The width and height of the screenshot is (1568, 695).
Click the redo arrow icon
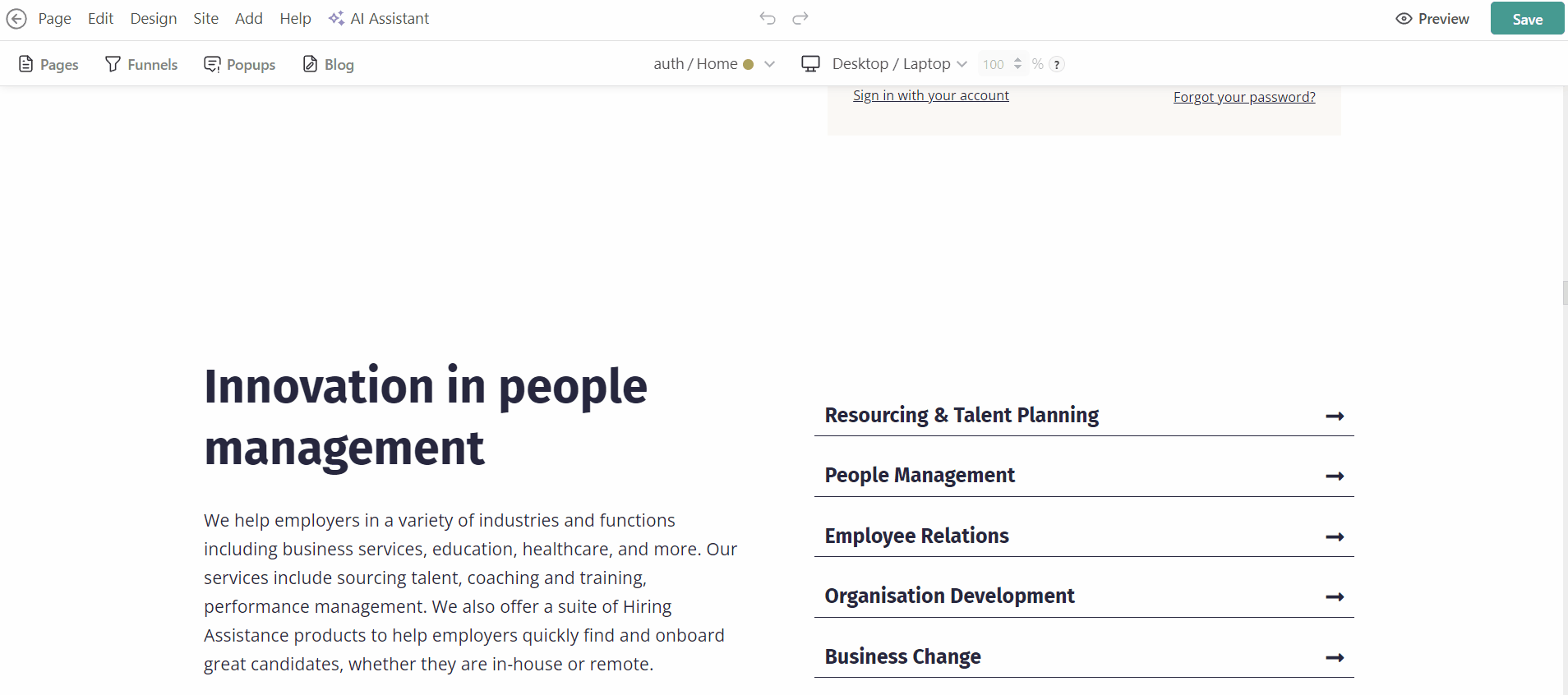click(800, 18)
